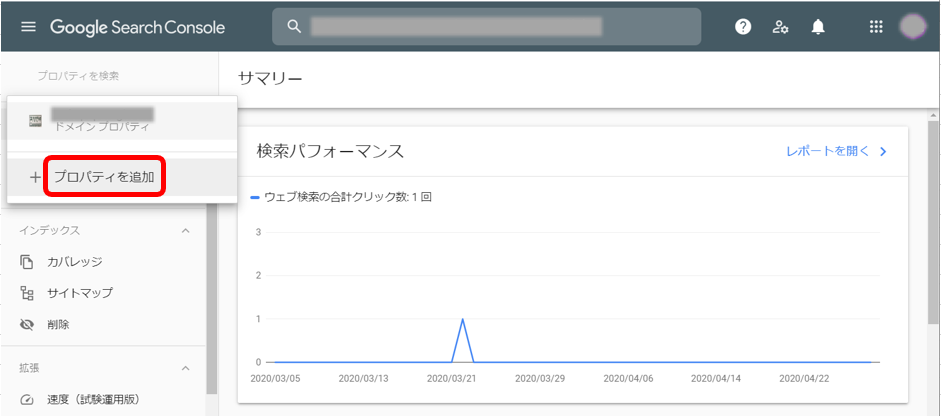This screenshot has height=416, width=941.
Task: Click the chart peak near 2020/03/21
Action: pos(462,319)
